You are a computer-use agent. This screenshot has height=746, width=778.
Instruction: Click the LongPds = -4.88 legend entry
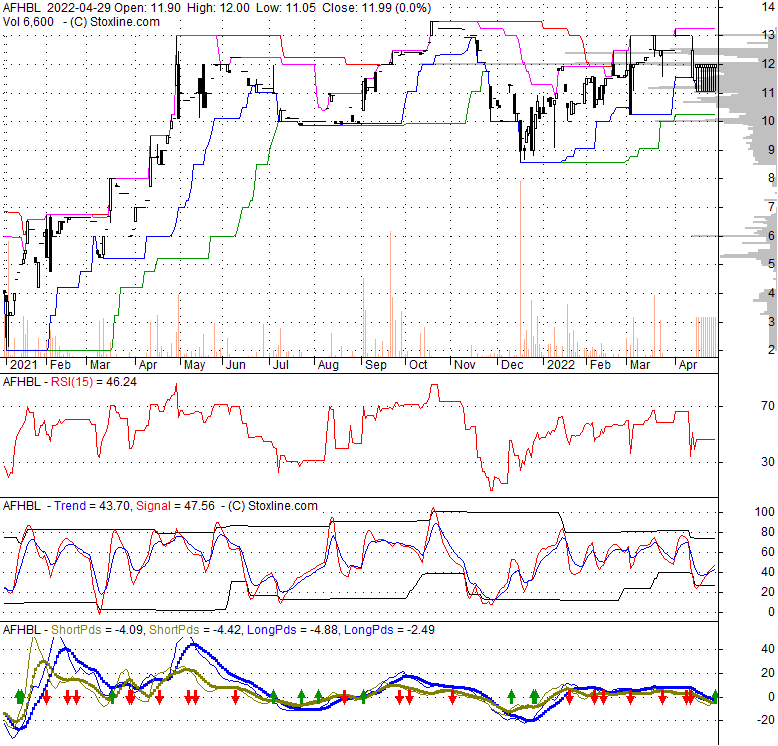[293, 630]
